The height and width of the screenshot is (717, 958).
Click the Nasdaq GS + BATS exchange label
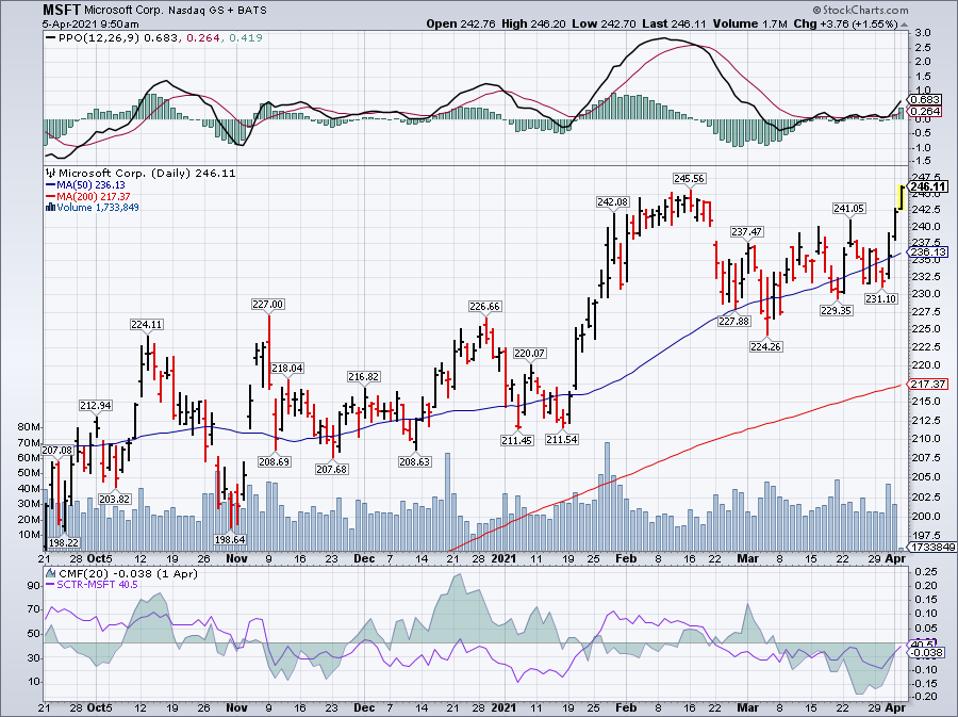click(218, 11)
